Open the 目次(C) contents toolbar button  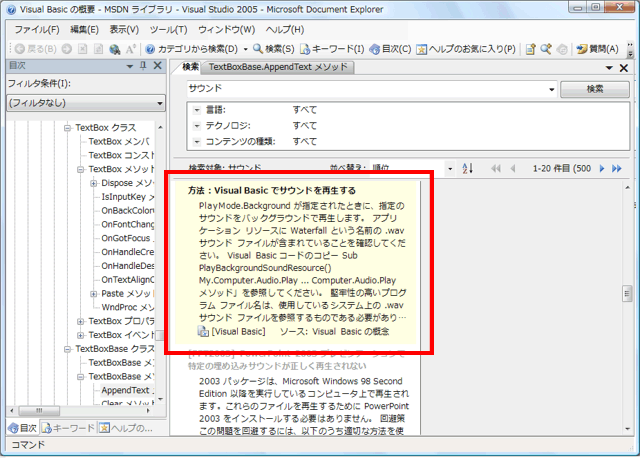pyautogui.click(x=390, y=49)
